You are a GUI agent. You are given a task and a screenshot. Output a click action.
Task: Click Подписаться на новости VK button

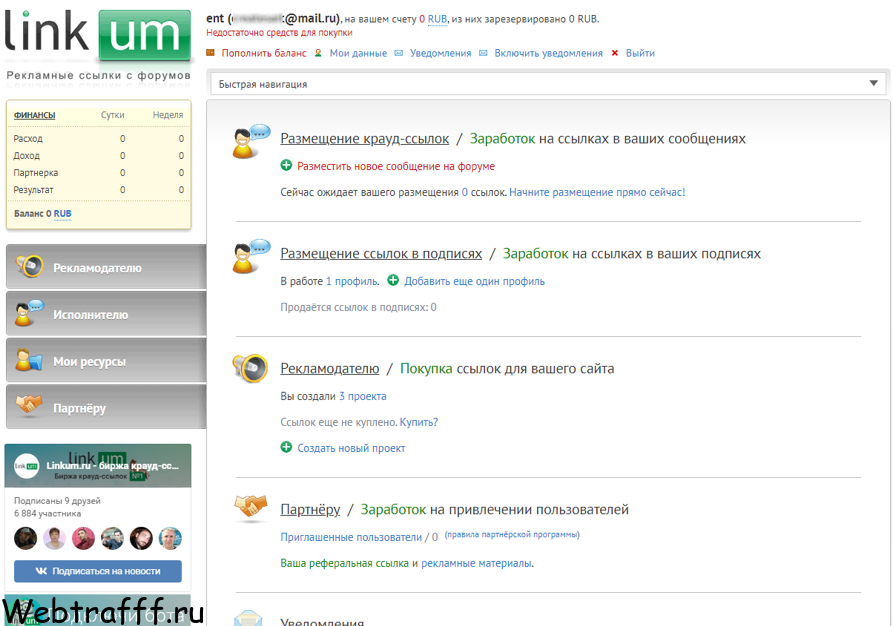click(98, 571)
